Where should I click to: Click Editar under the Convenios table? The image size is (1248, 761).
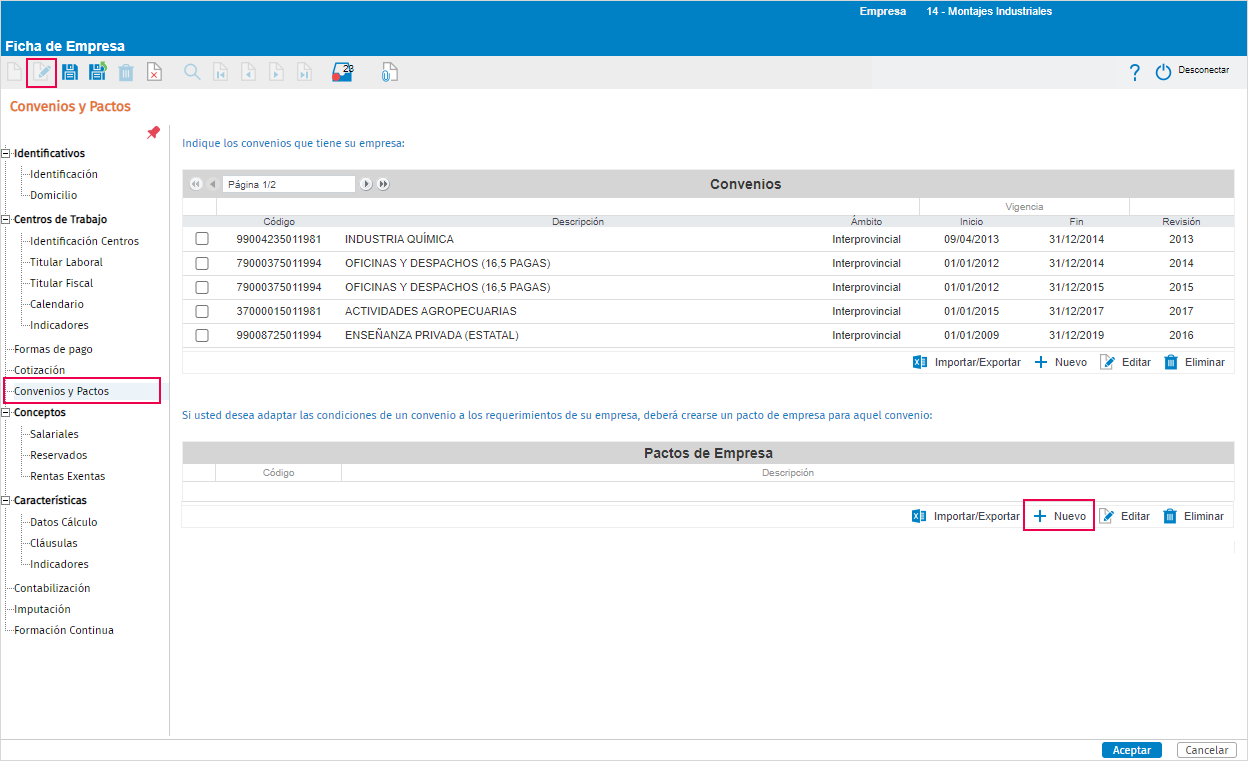(1125, 362)
